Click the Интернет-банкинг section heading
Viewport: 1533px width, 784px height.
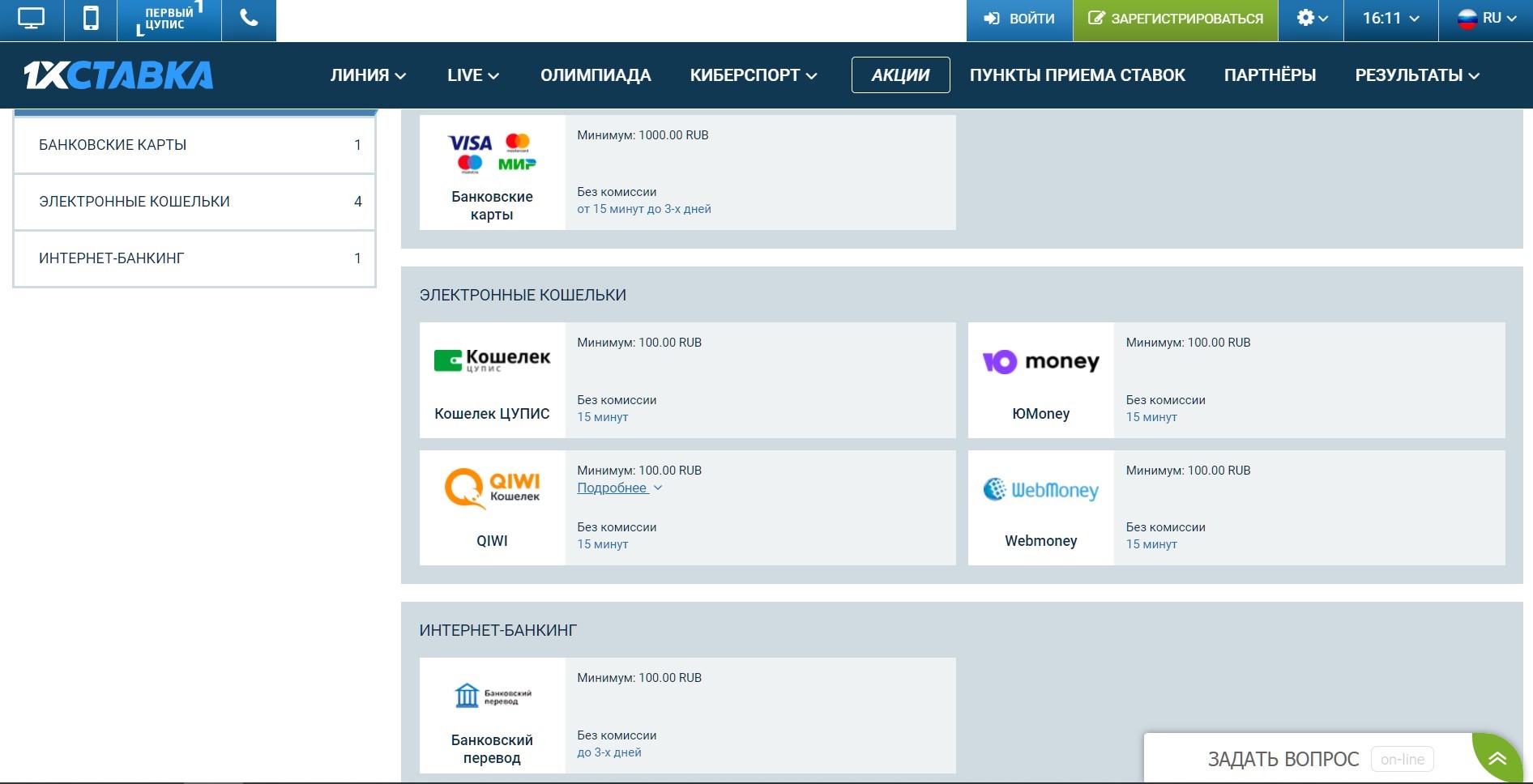tap(497, 630)
